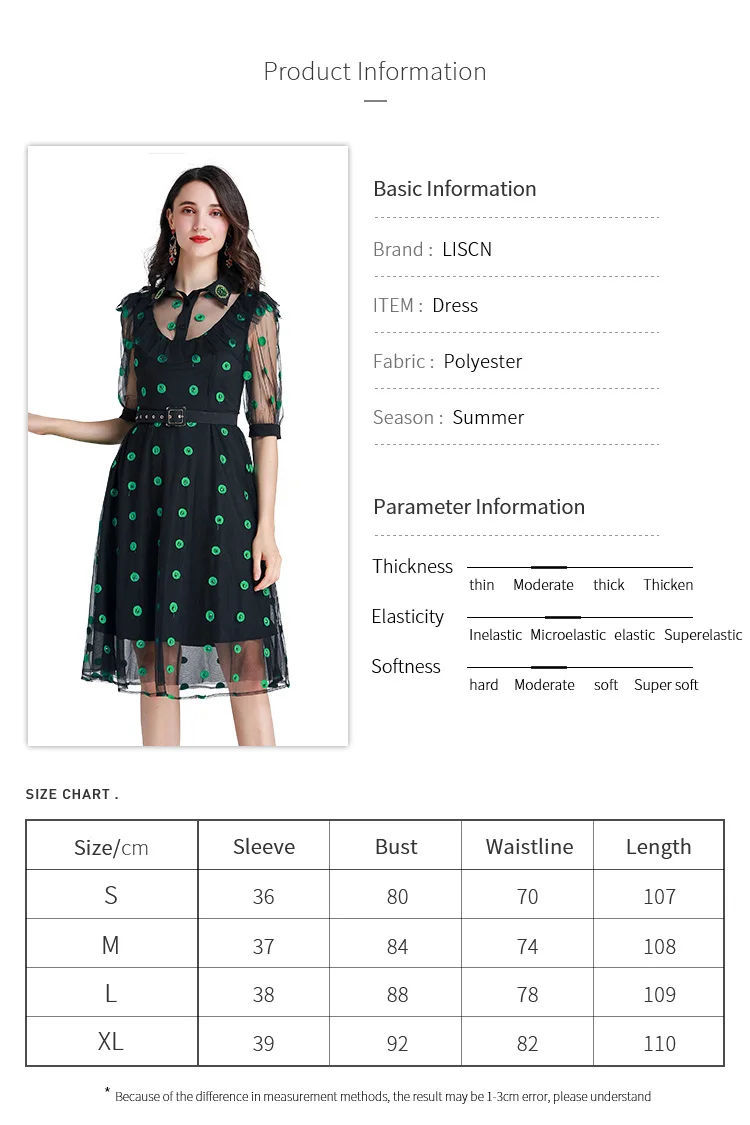Click the SIZE CHART label

(x=72, y=794)
